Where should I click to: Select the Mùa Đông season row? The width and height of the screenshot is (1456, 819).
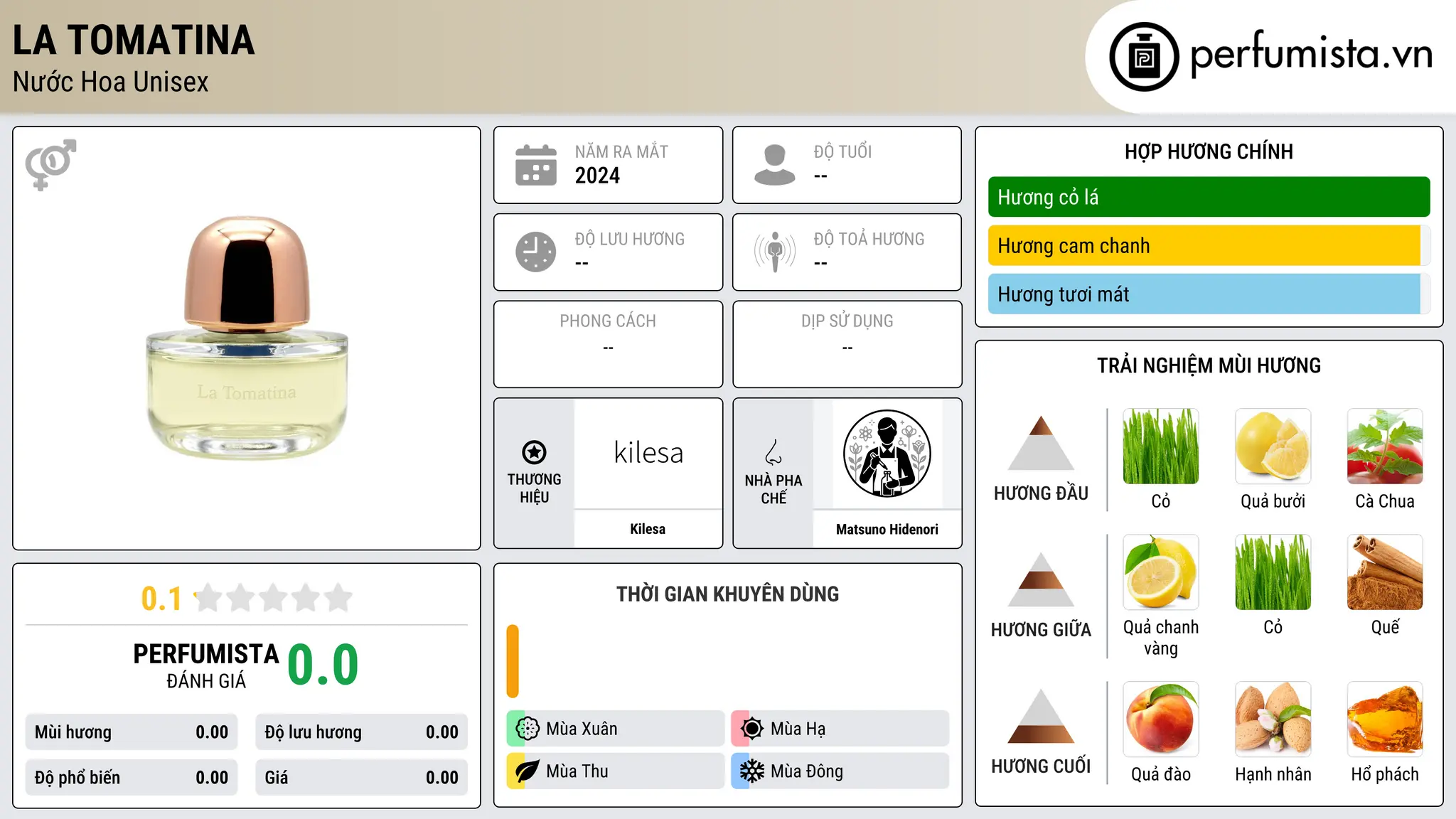(840, 771)
